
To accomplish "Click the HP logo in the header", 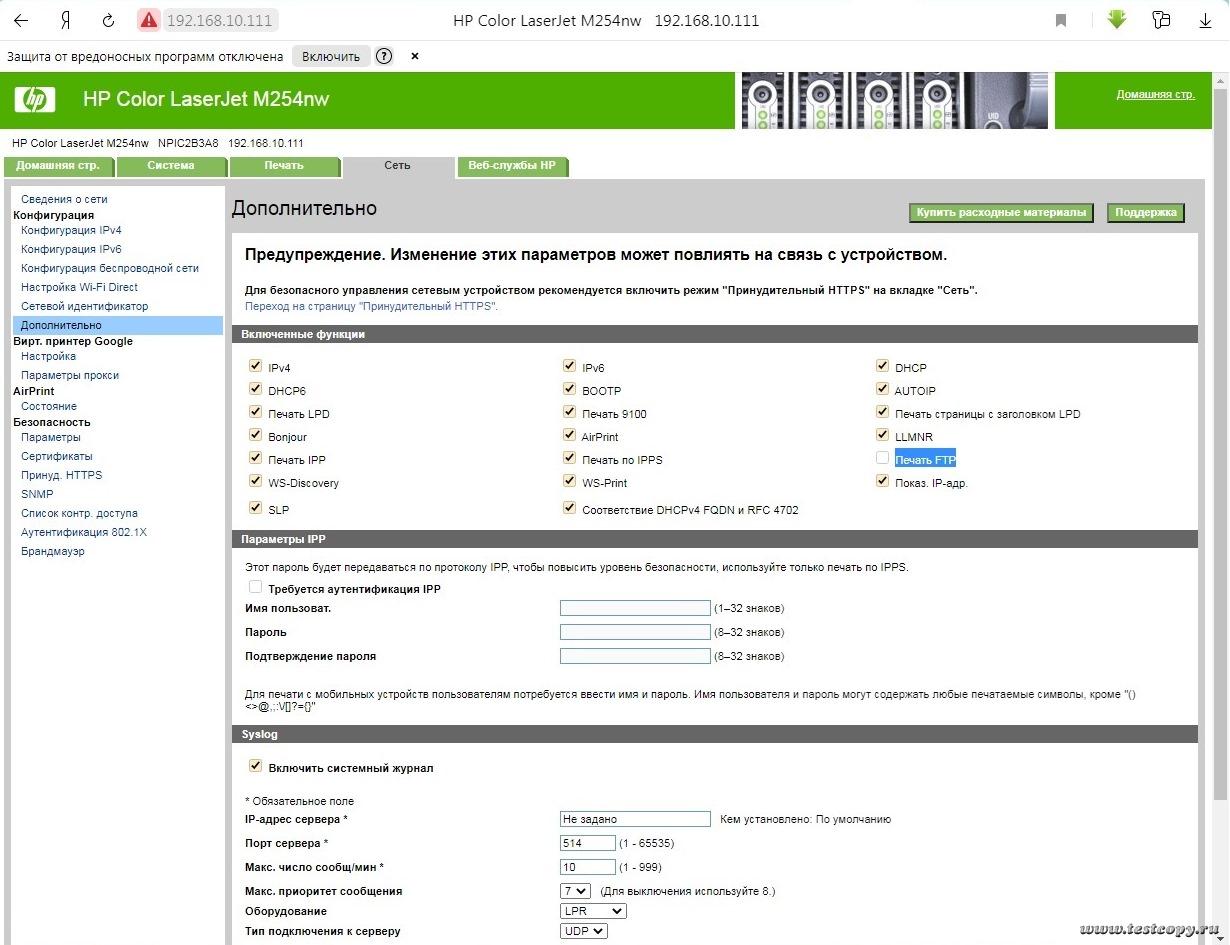I will point(35,99).
